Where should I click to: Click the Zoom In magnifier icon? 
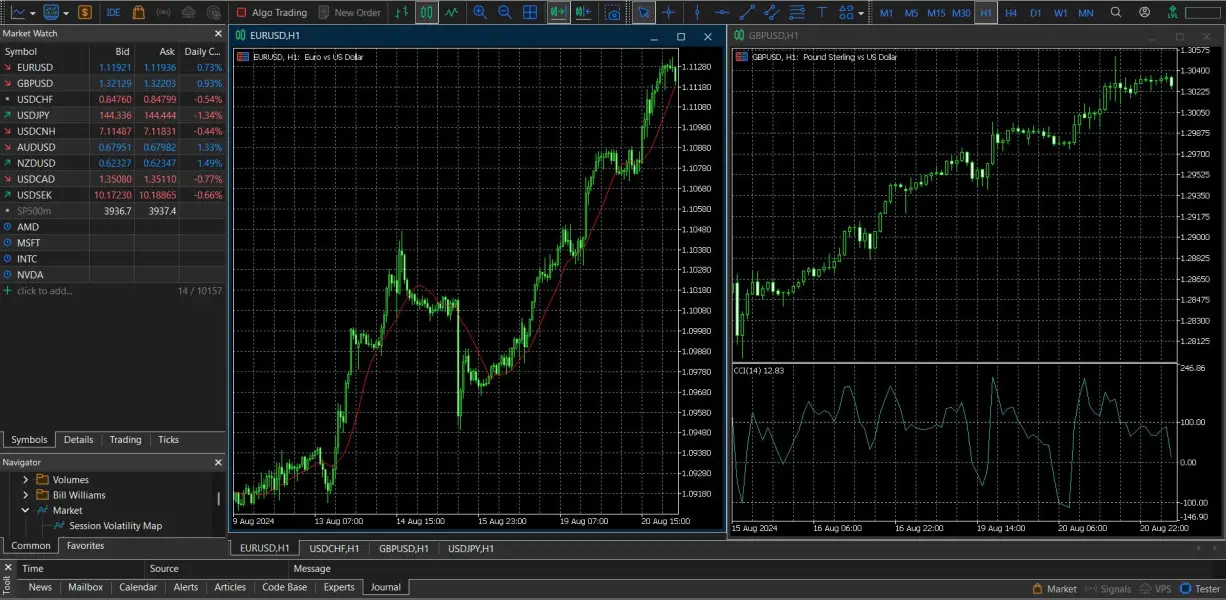pyautogui.click(x=480, y=13)
